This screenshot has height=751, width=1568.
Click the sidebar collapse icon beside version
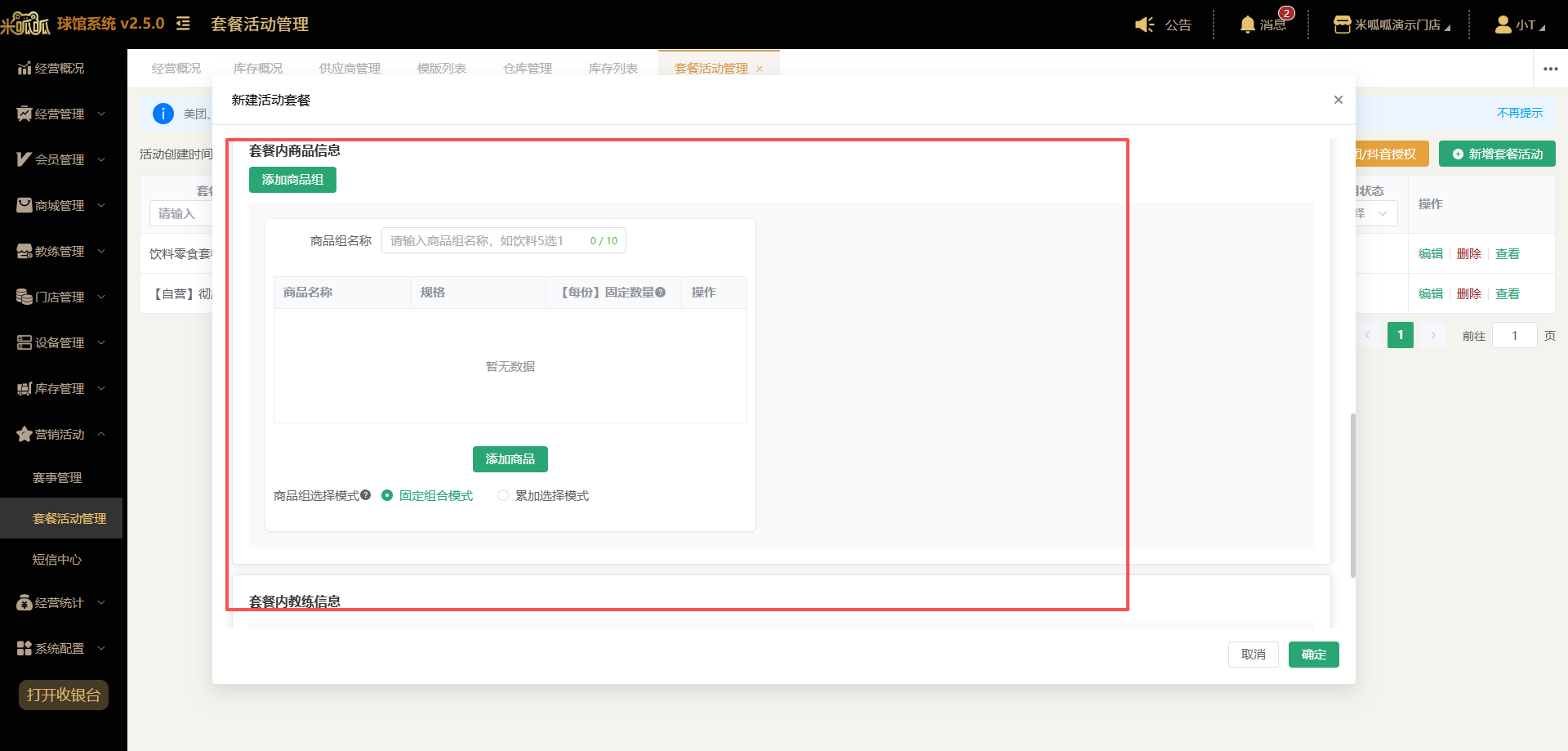(183, 24)
